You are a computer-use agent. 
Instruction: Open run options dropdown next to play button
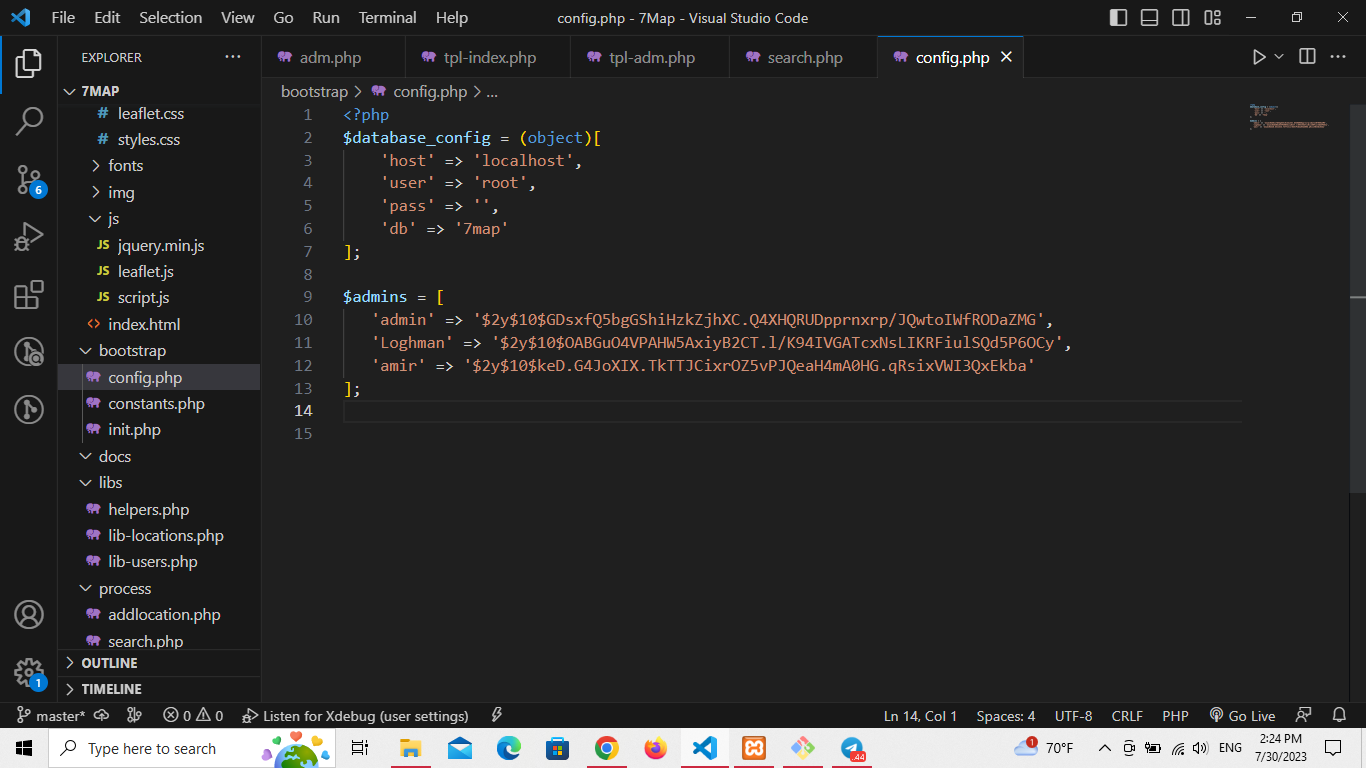coord(1279,57)
